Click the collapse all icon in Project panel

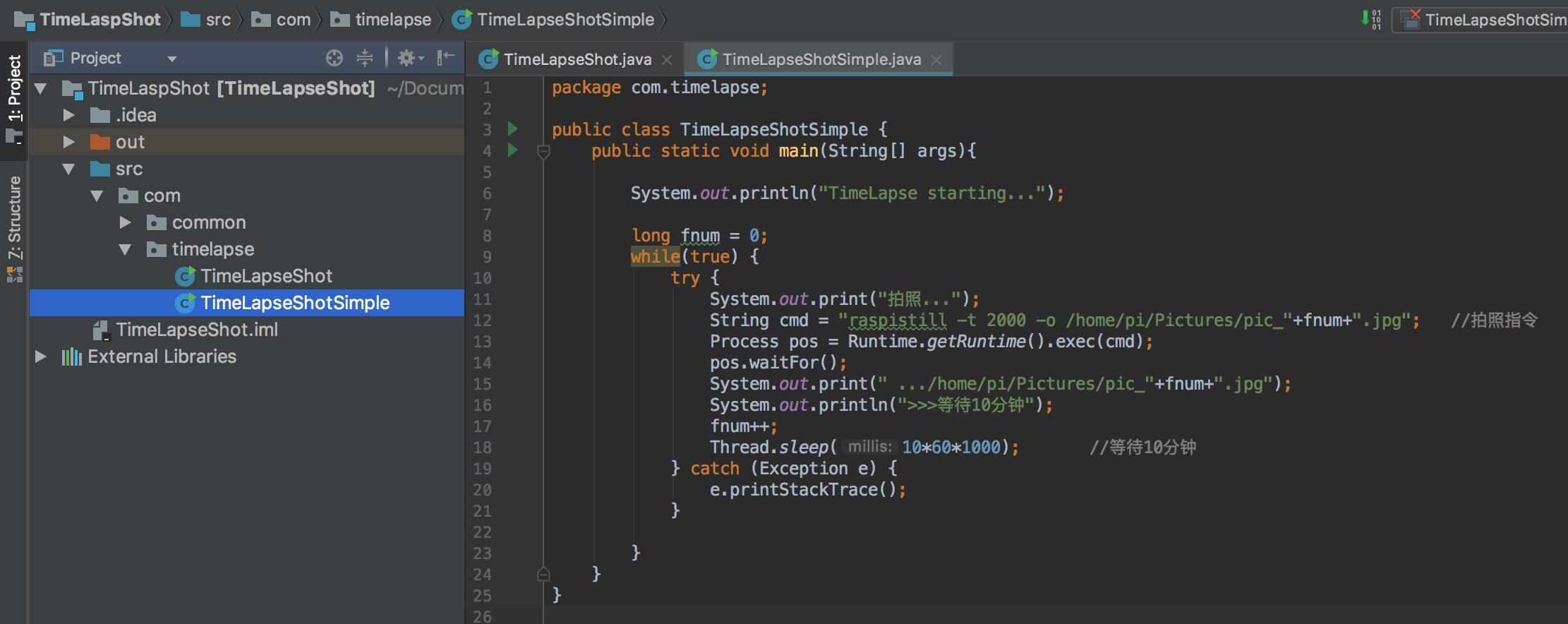point(364,58)
